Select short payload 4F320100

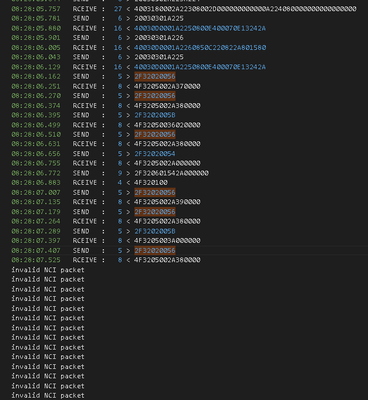151,182
